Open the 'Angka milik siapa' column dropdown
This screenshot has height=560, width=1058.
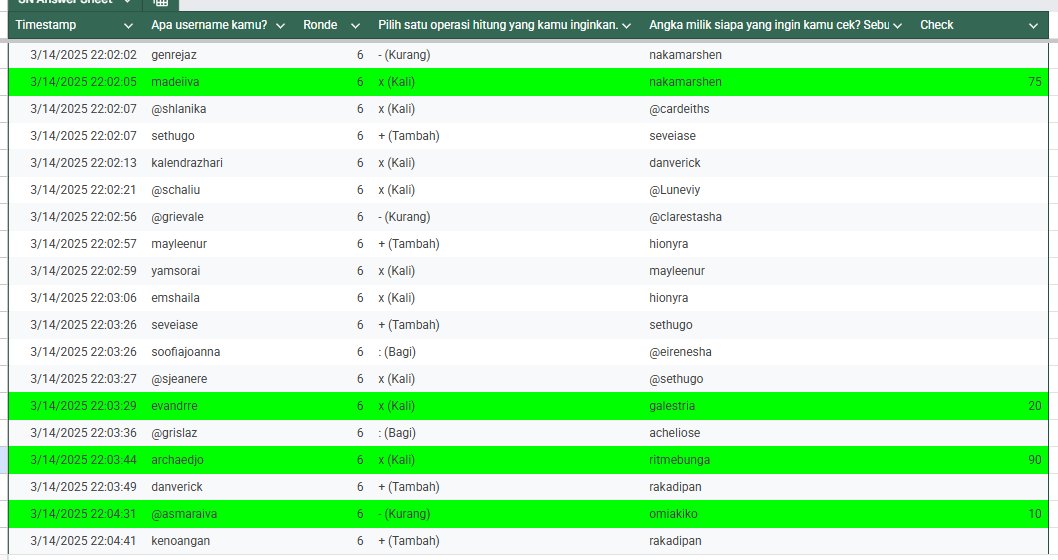[x=897, y=26]
